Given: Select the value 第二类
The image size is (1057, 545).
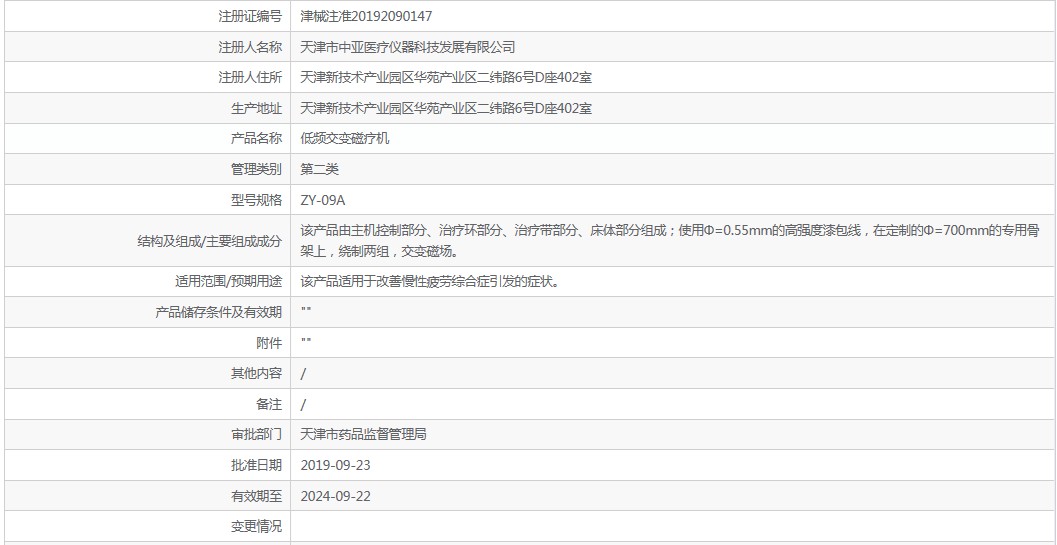Looking at the screenshot, I should click(320, 169).
